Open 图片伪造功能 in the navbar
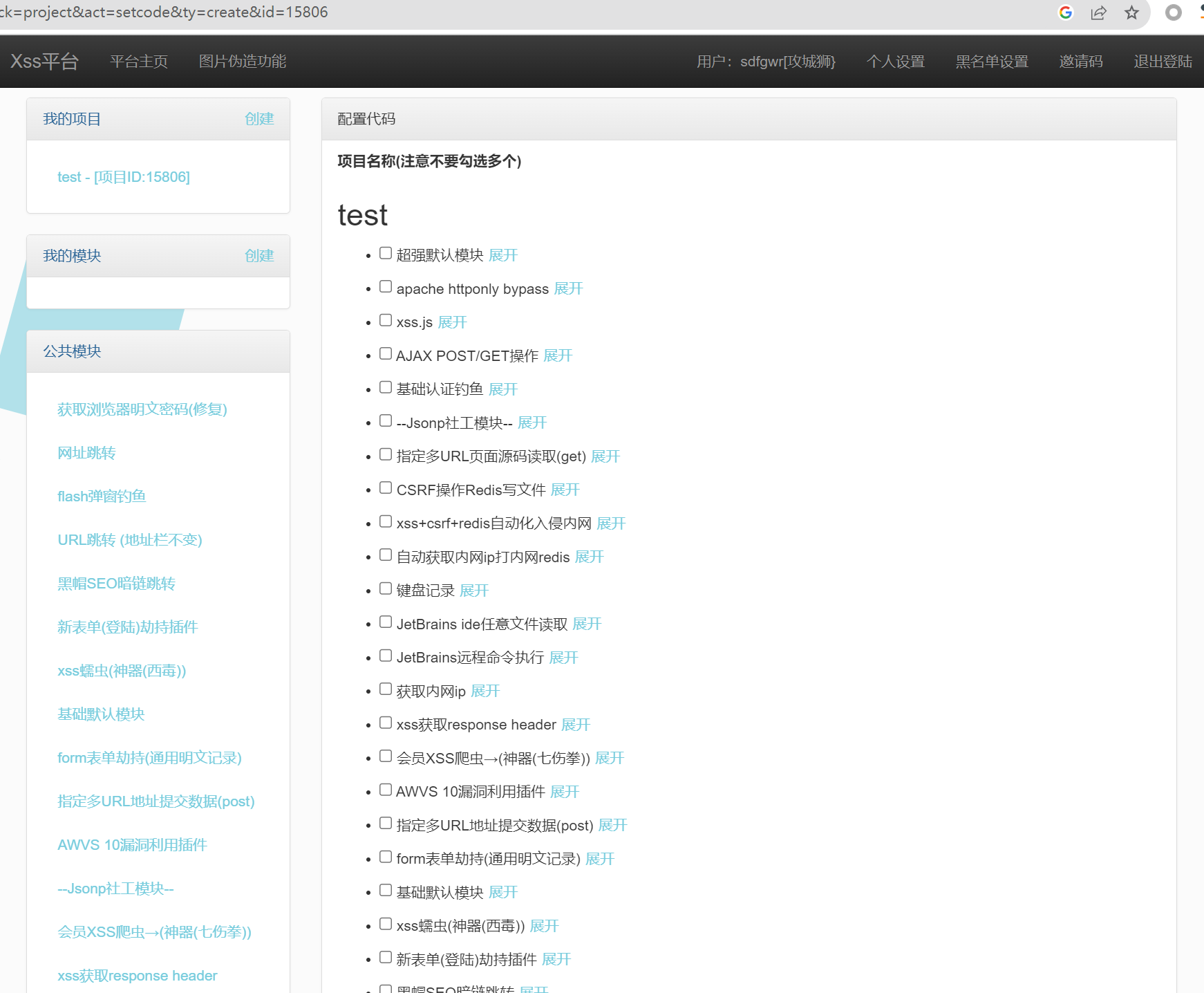 (243, 62)
